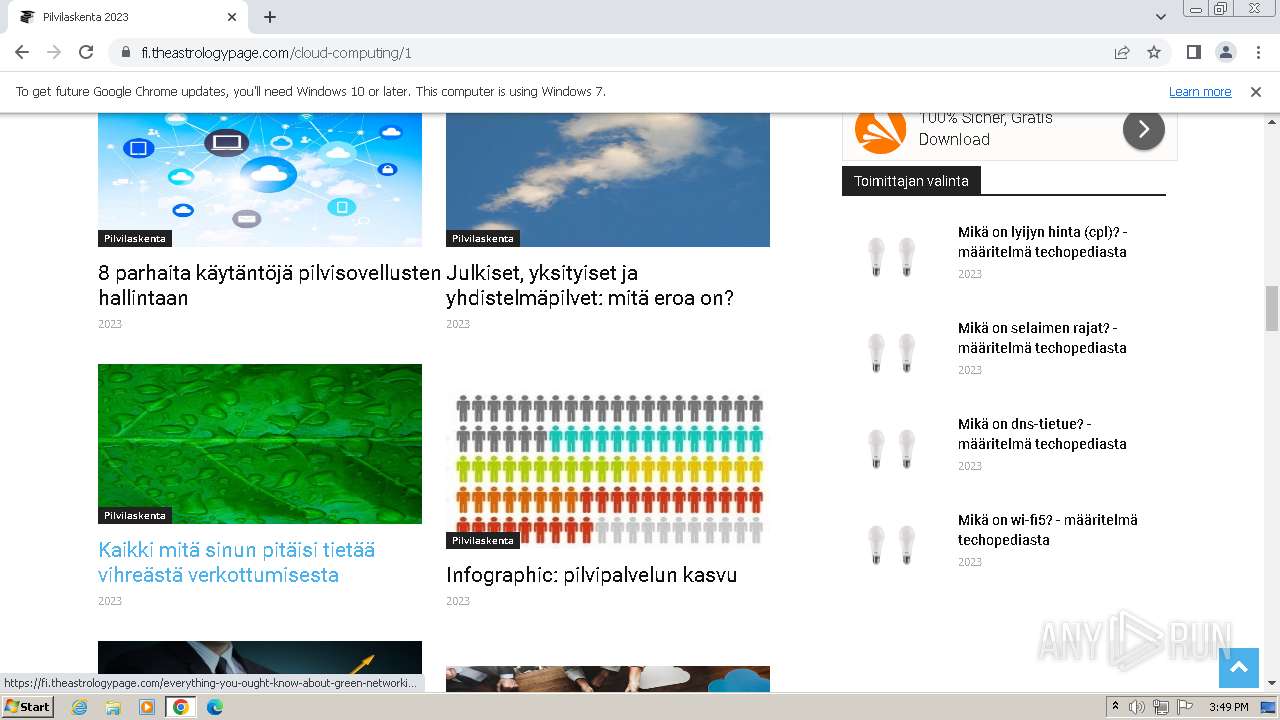The height and width of the screenshot is (720, 1280).
Task: Open the volume speaker tray icon
Action: 1137,707
